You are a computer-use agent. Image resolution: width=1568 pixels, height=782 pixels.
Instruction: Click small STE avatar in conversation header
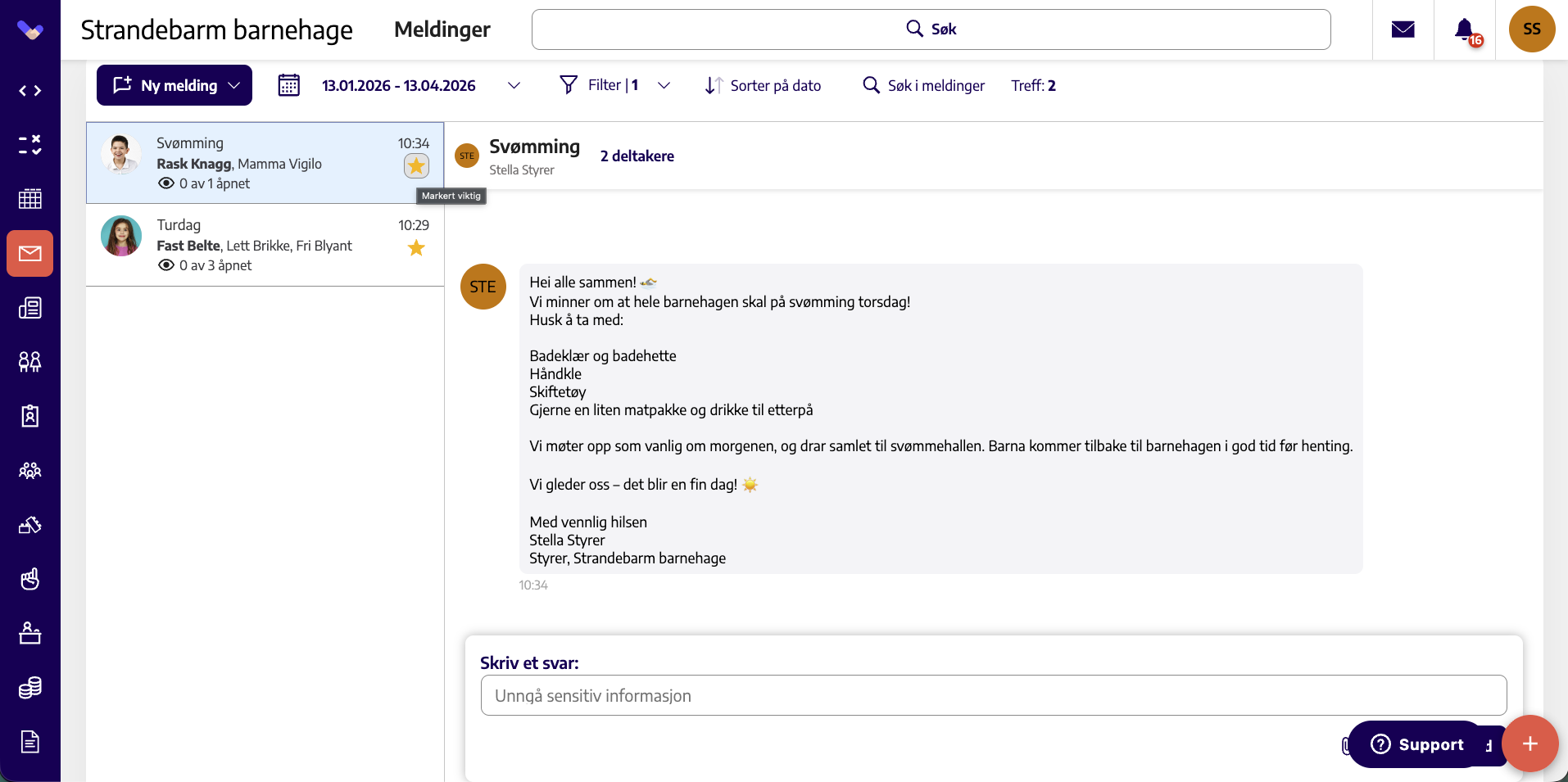click(467, 156)
